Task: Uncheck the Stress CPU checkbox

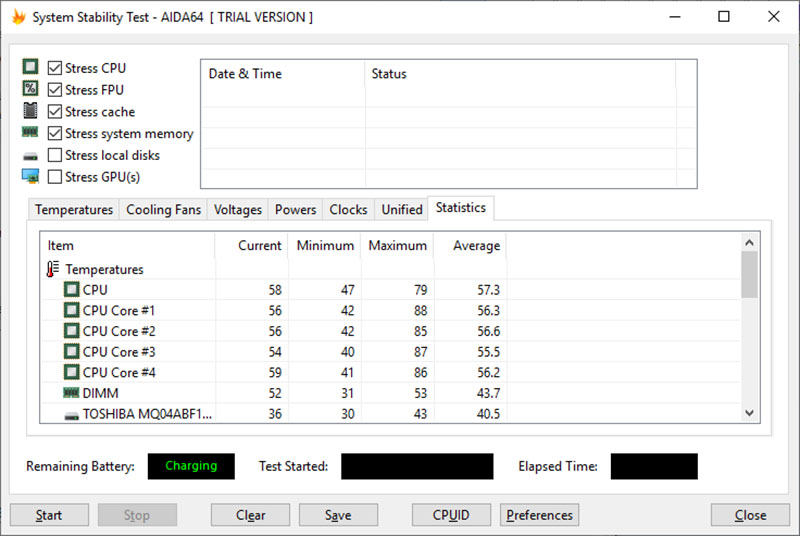Action: (55, 68)
